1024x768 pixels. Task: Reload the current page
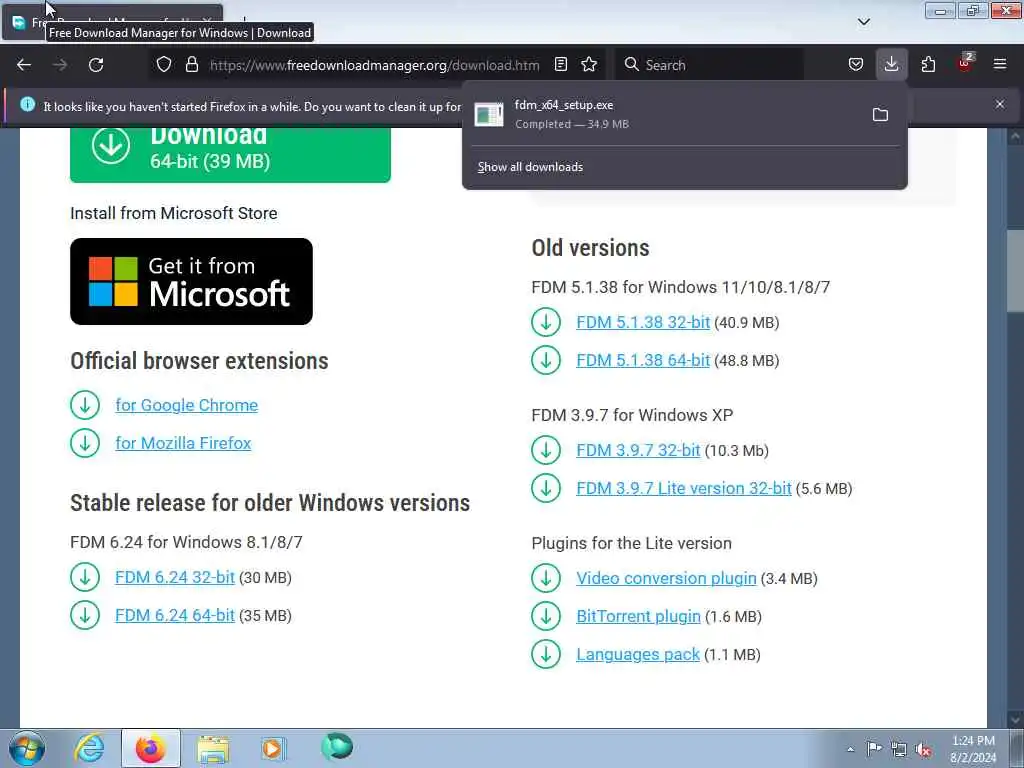coord(96,65)
